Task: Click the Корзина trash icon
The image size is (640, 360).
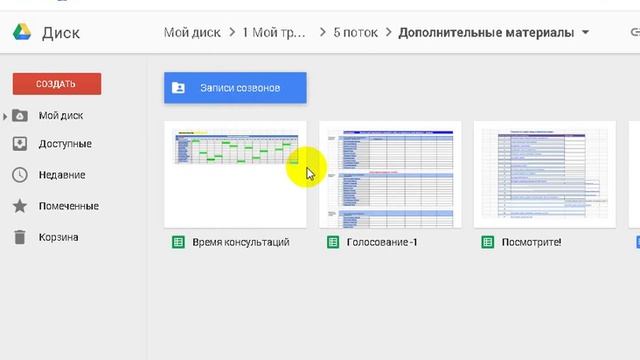Action: 20,237
